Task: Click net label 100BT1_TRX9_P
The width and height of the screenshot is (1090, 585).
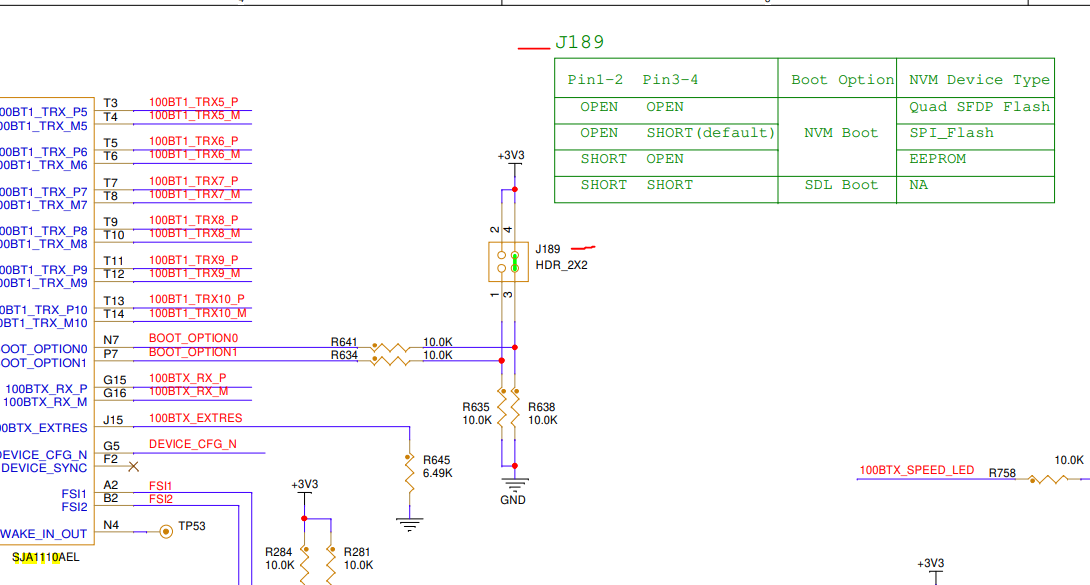Action: click(194, 260)
